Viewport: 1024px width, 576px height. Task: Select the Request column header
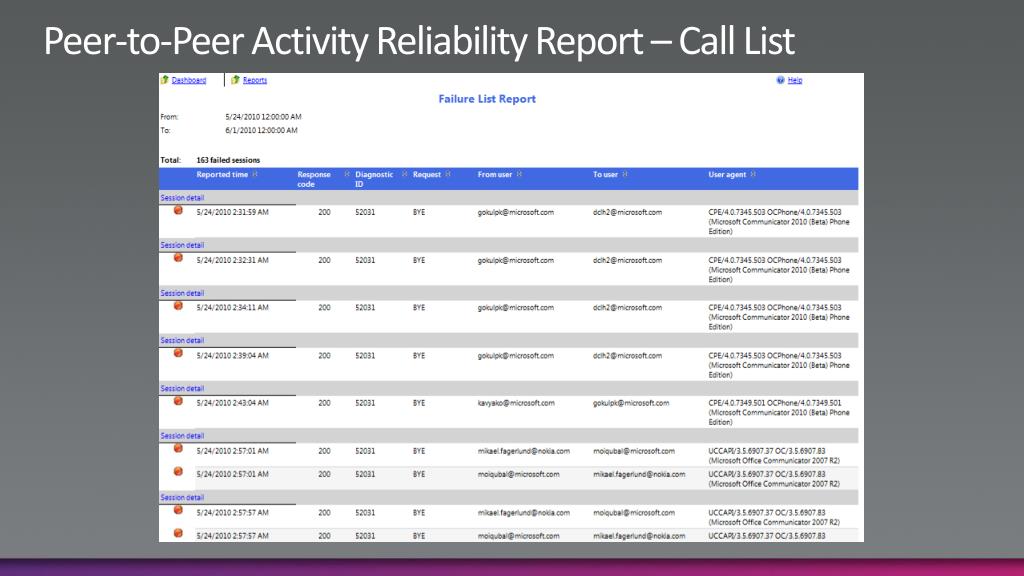point(426,174)
